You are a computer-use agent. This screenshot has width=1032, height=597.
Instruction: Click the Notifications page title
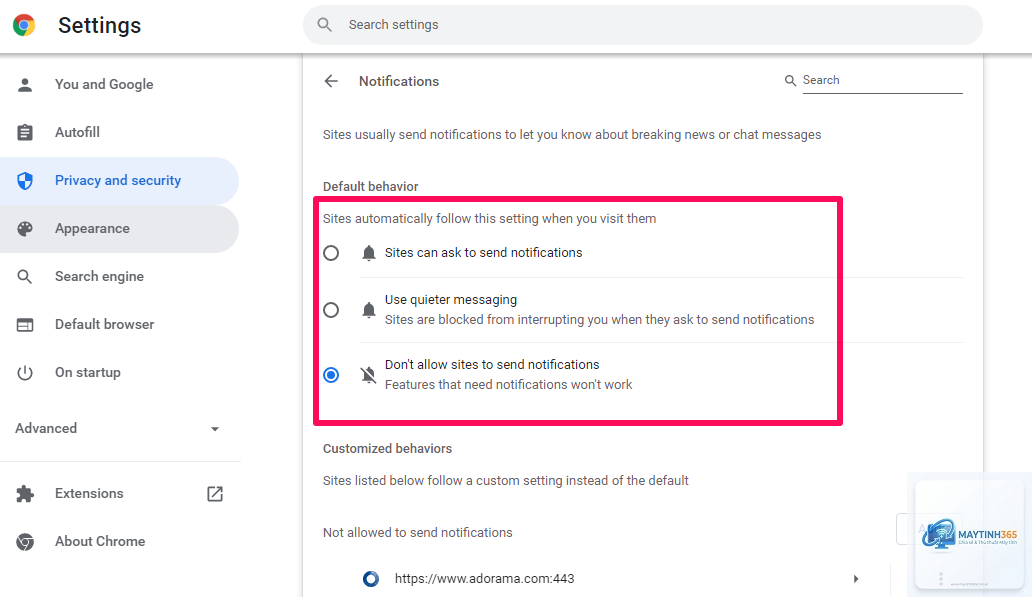coord(399,81)
